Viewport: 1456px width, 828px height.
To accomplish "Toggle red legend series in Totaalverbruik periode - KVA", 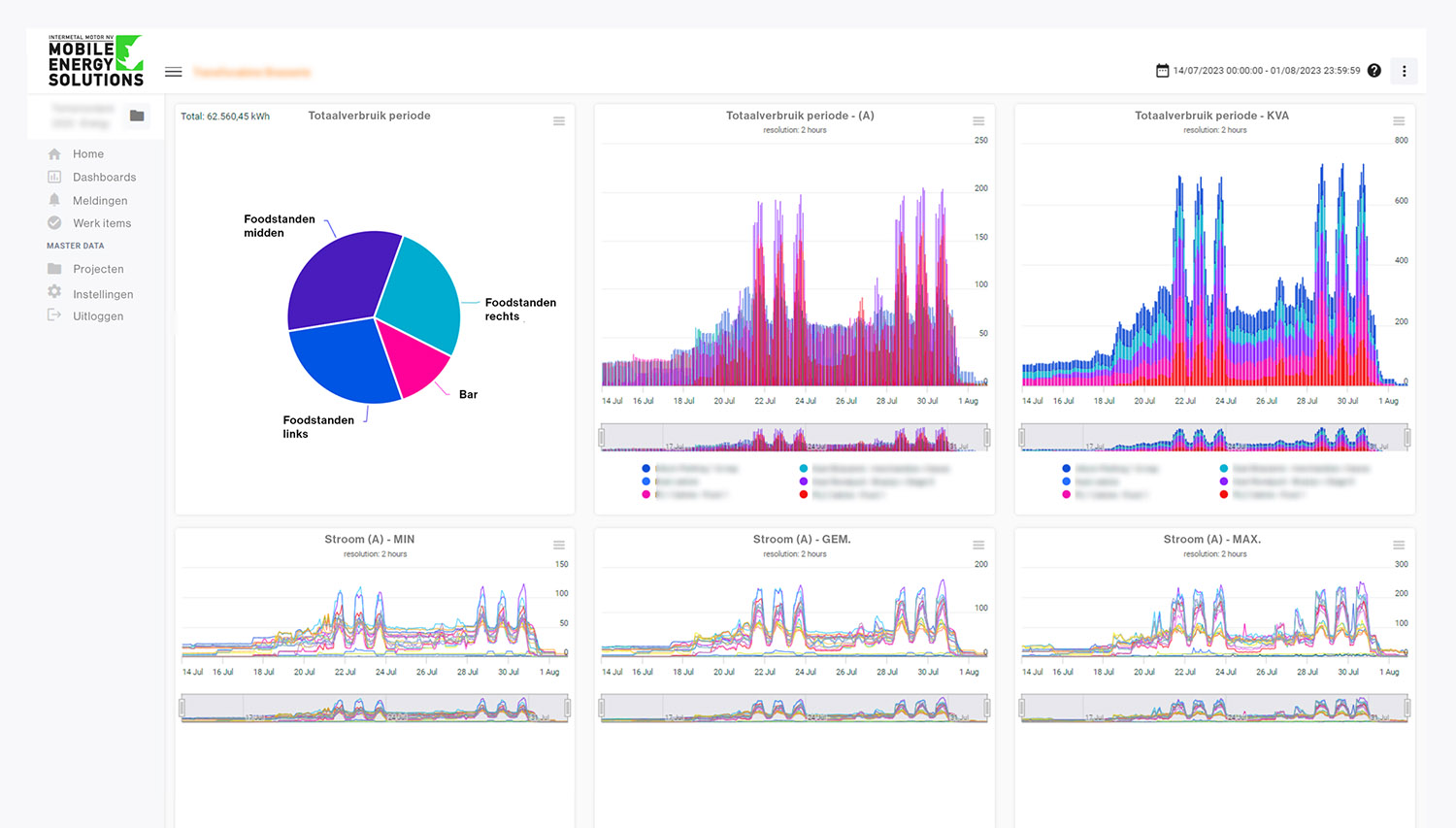I will [x=1224, y=495].
